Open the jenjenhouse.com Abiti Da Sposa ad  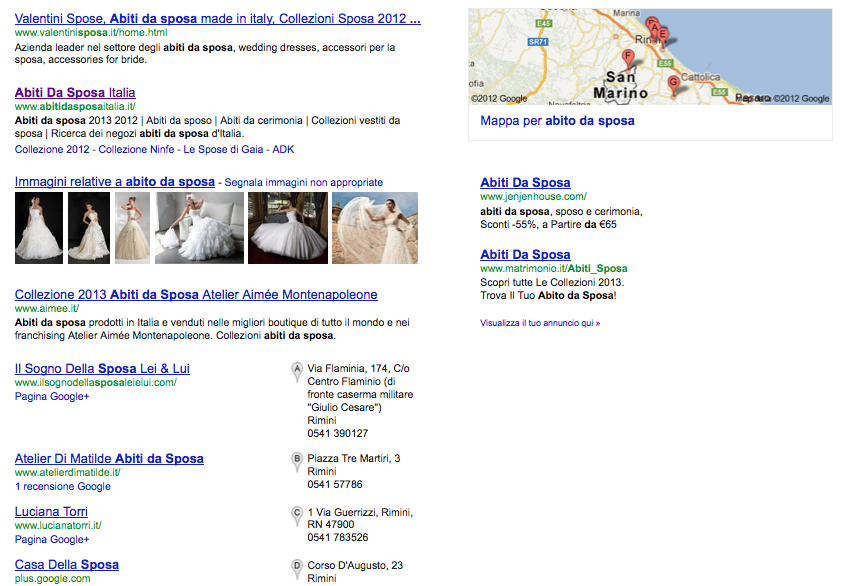pyautogui.click(x=525, y=182)
